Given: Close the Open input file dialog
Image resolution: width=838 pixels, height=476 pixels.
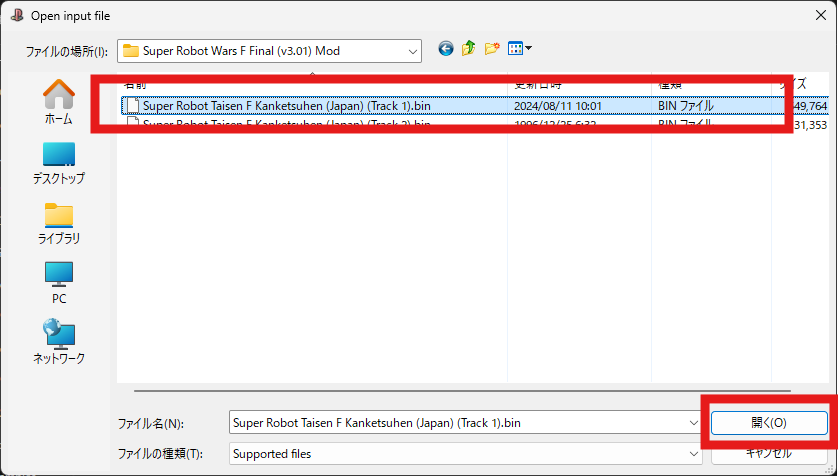Looking at the screenshot, I should (821, 15).
